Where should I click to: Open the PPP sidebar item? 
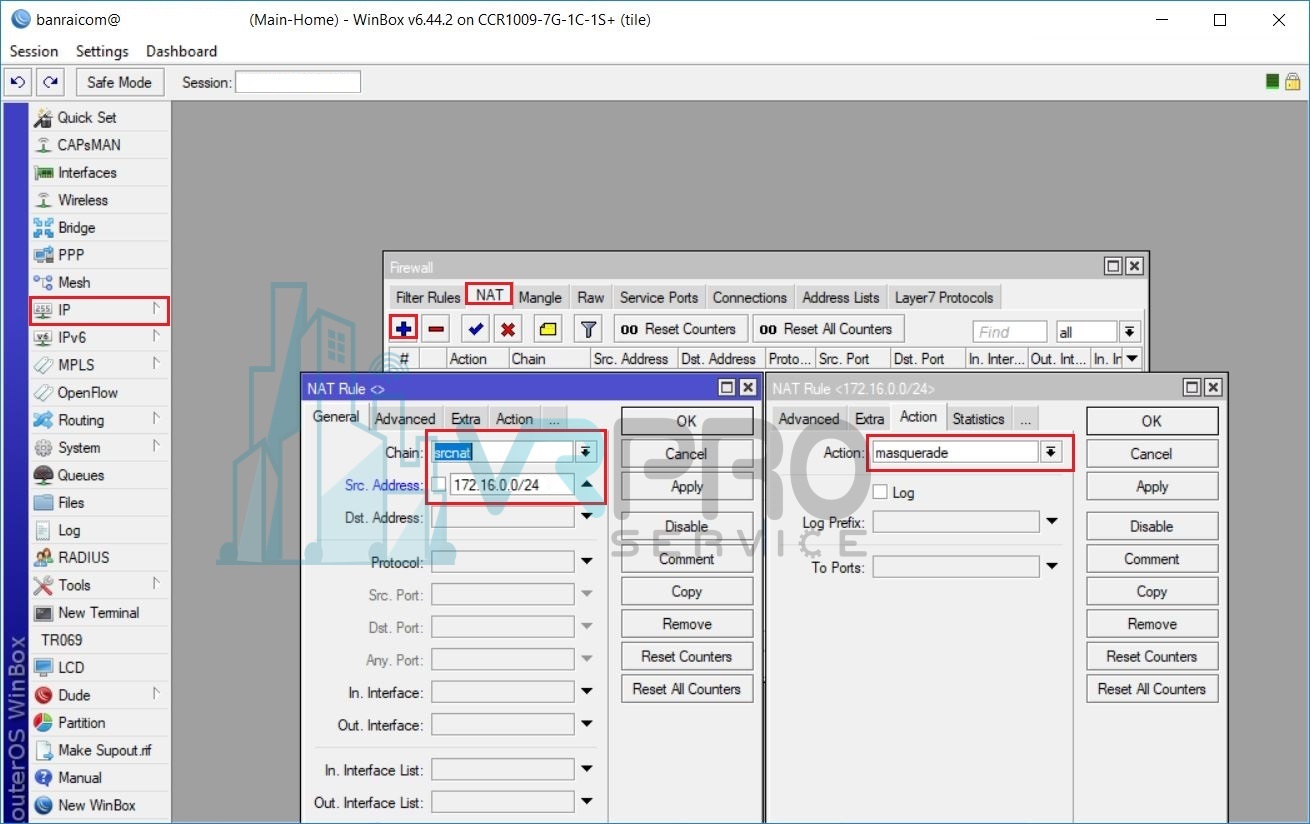coord(71,255)
